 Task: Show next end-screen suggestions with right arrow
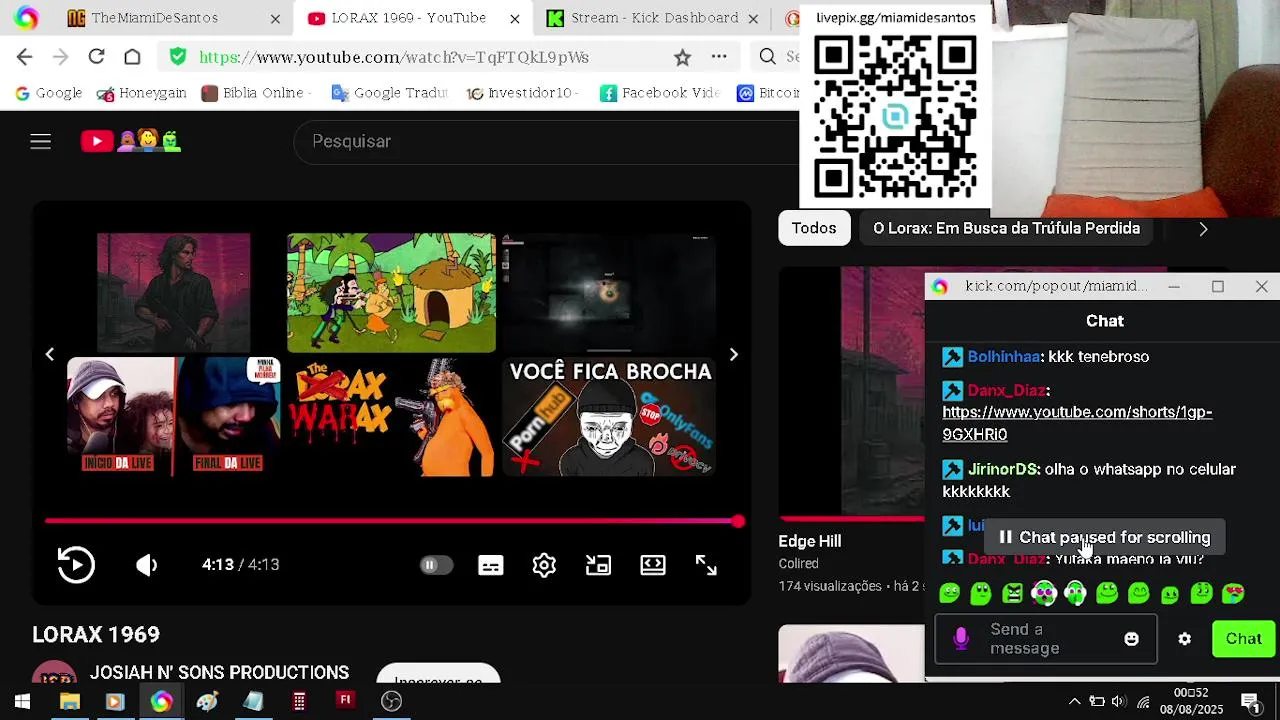click(x=734, y=355)
